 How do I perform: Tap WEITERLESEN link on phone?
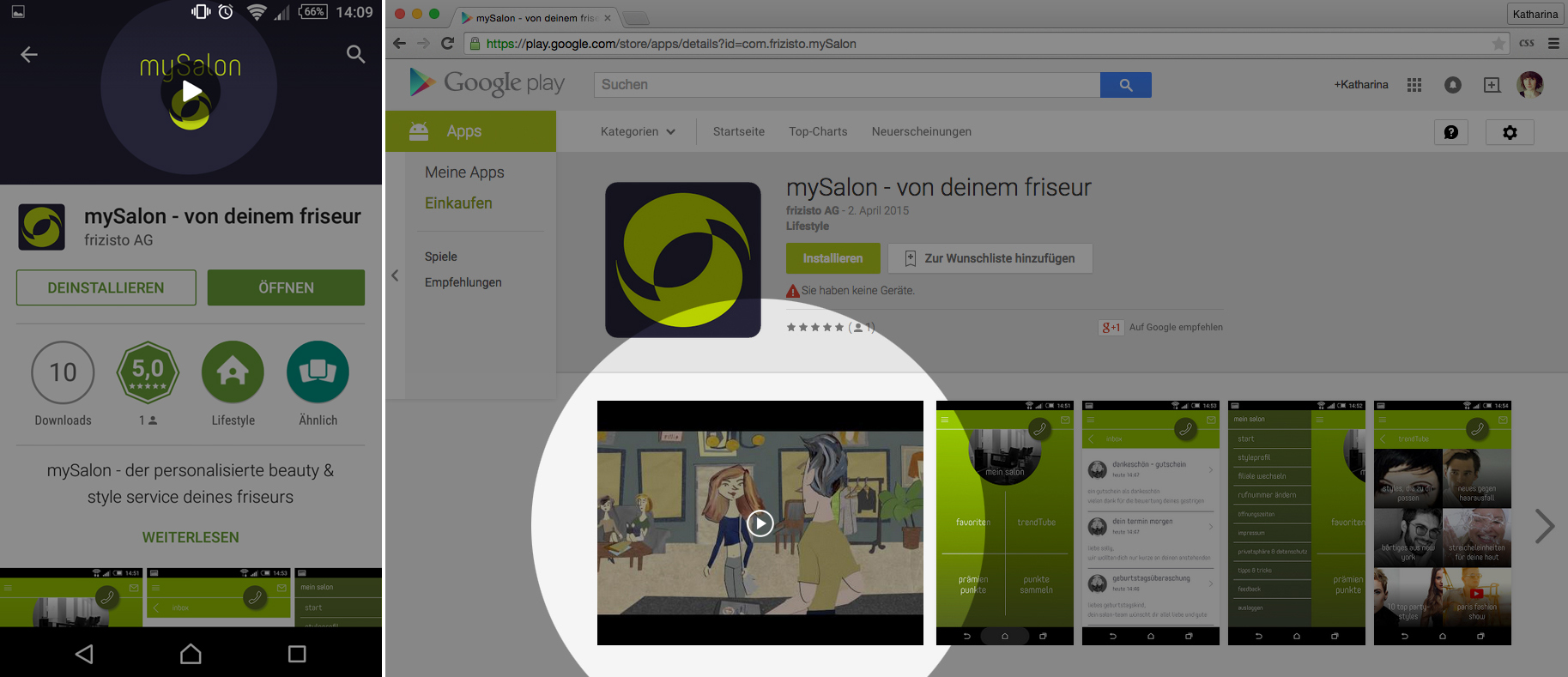tap(191, 537)
